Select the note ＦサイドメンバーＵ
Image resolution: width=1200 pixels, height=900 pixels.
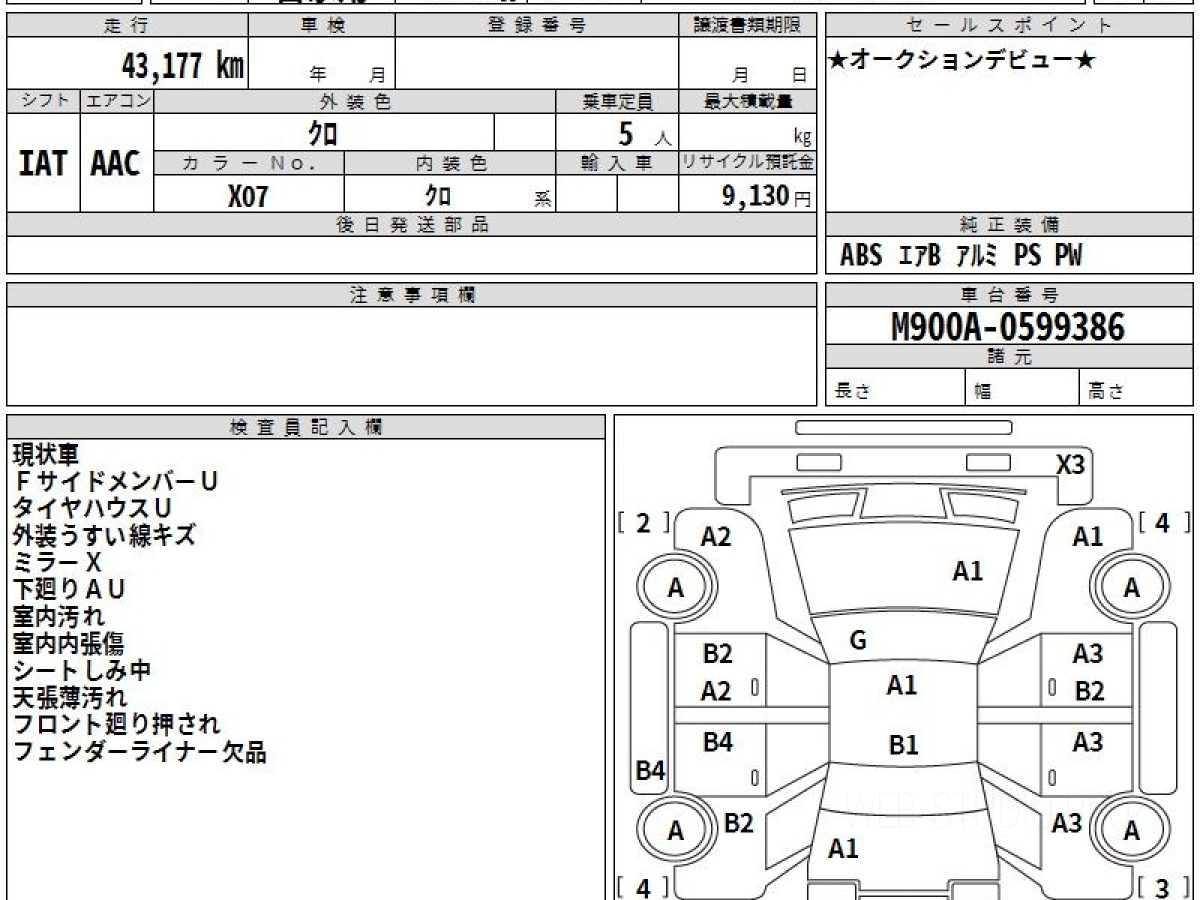tap(115, 482)
